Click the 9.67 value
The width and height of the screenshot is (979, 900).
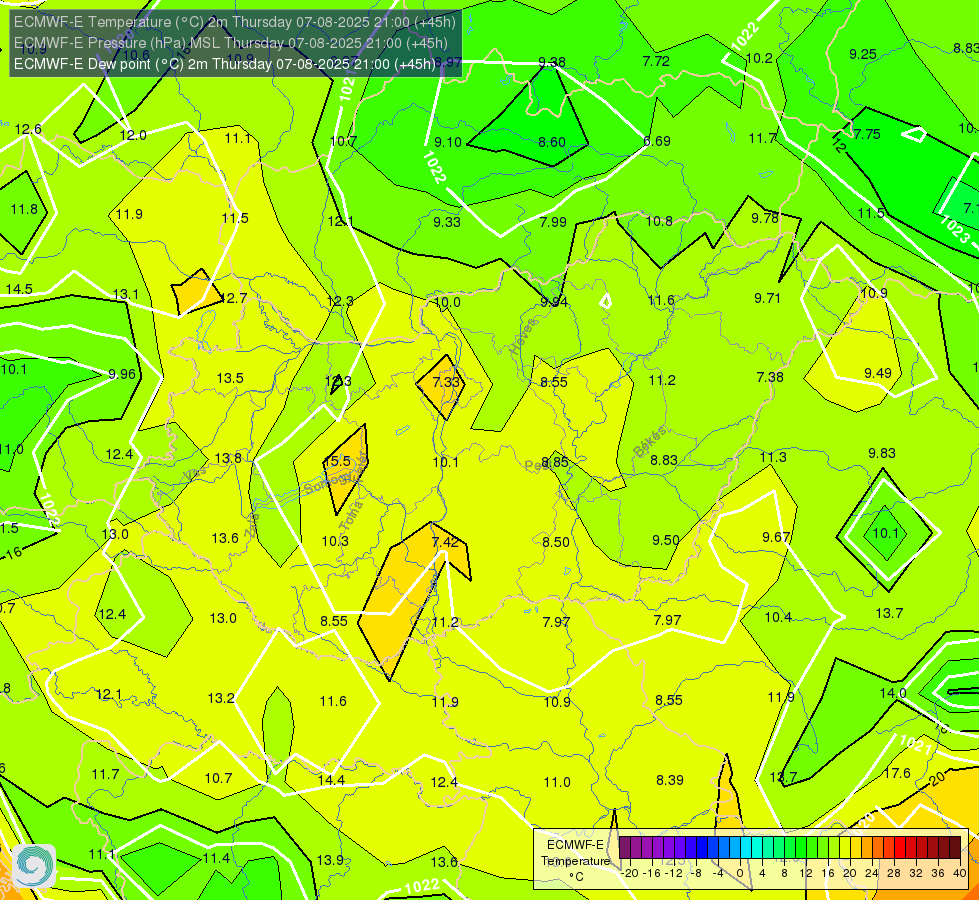[776, 537]
